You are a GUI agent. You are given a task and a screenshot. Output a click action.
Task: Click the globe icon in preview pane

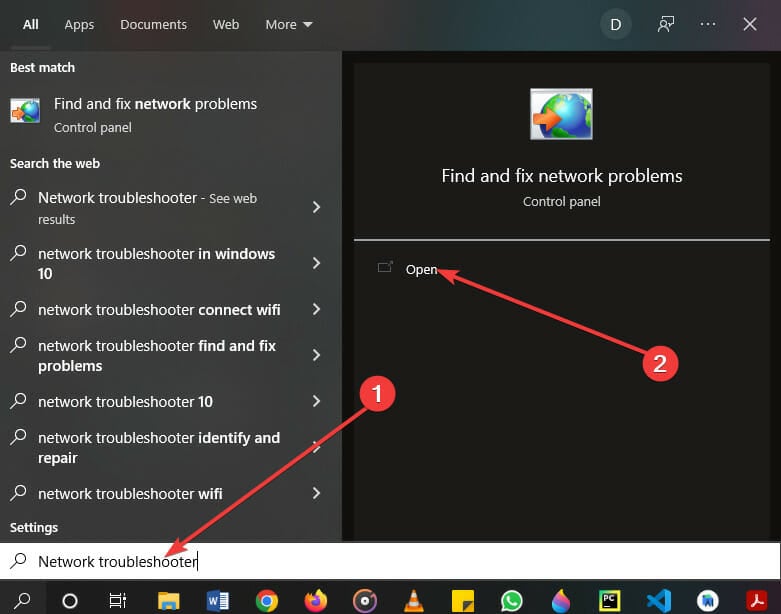561,114
